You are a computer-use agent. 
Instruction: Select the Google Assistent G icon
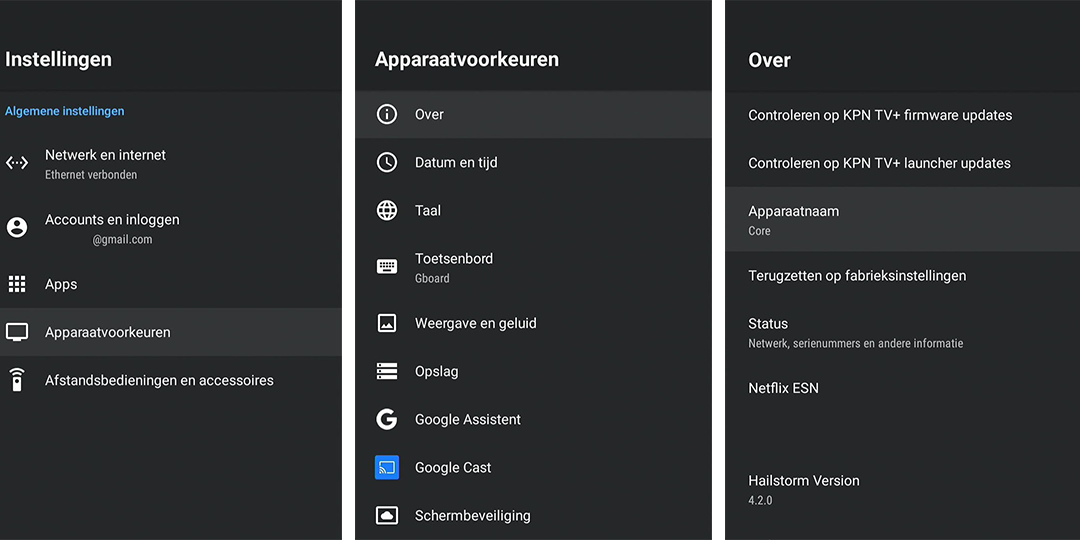tap(386, 419)
